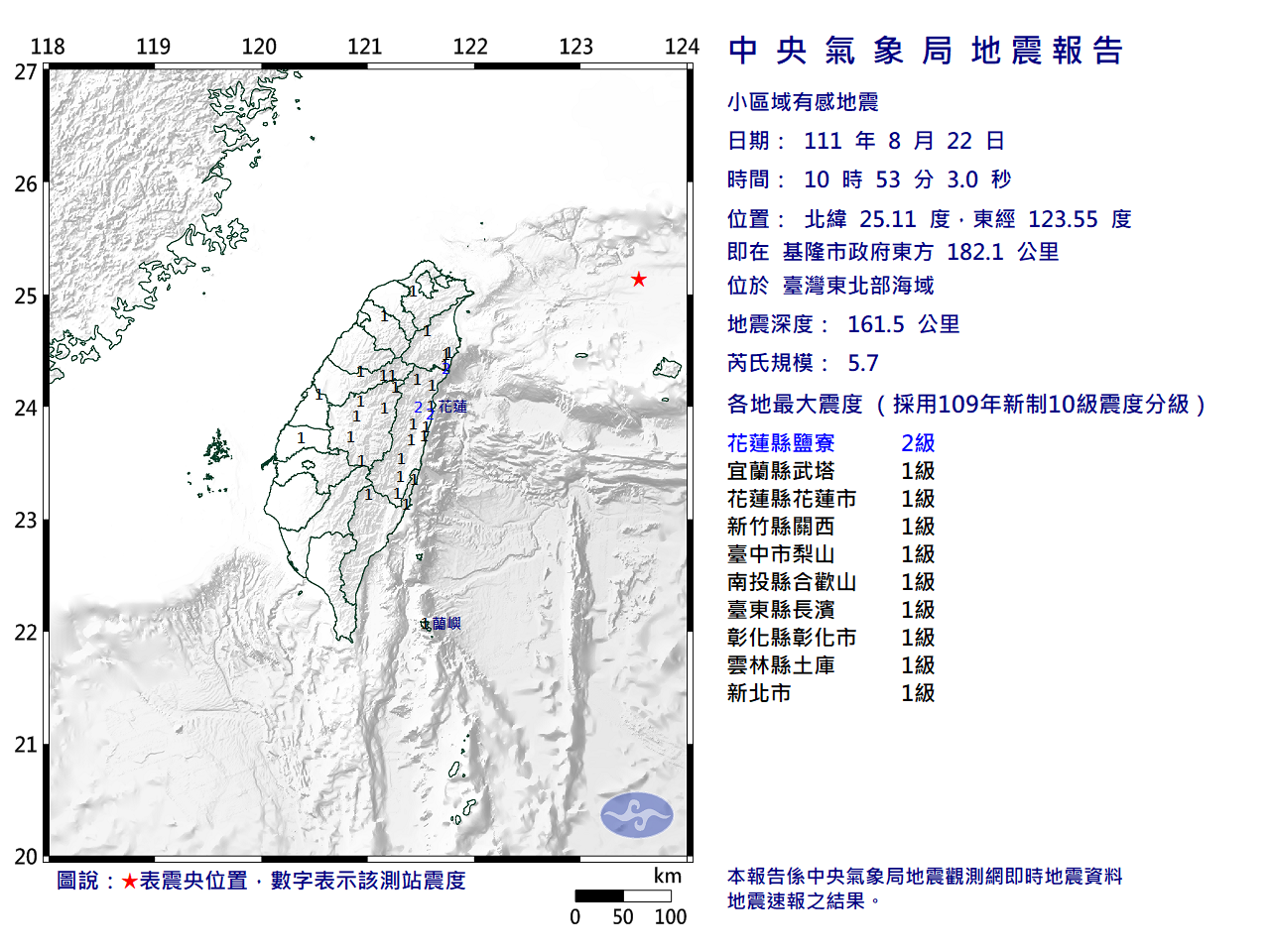Click the 小區域有感地震 heading
1270x952 pixels.
(803, 102)
